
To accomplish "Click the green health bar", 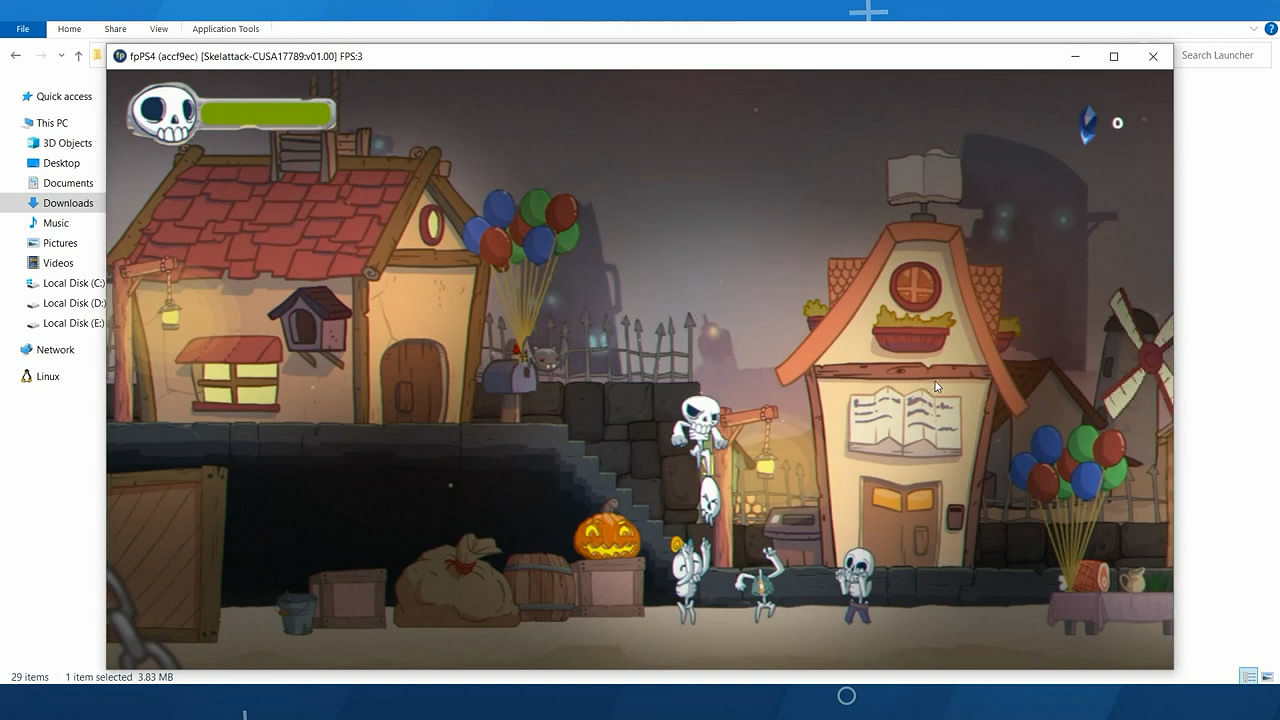I will [266, 114].
